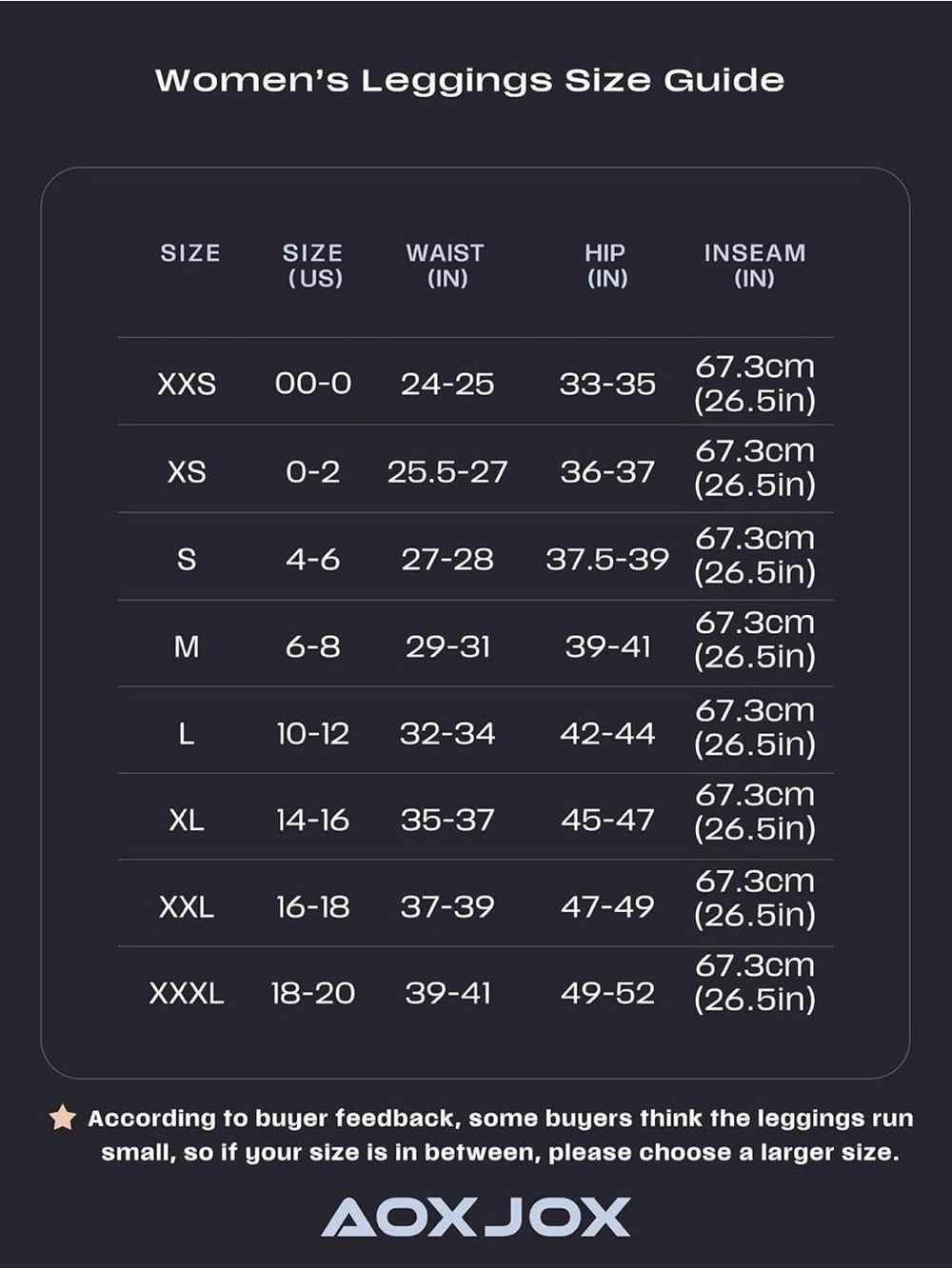The height and width of the screenshot is (1269, 952).
Task: Click the HIP (IN) column header
Action: (x=606, y=266)
